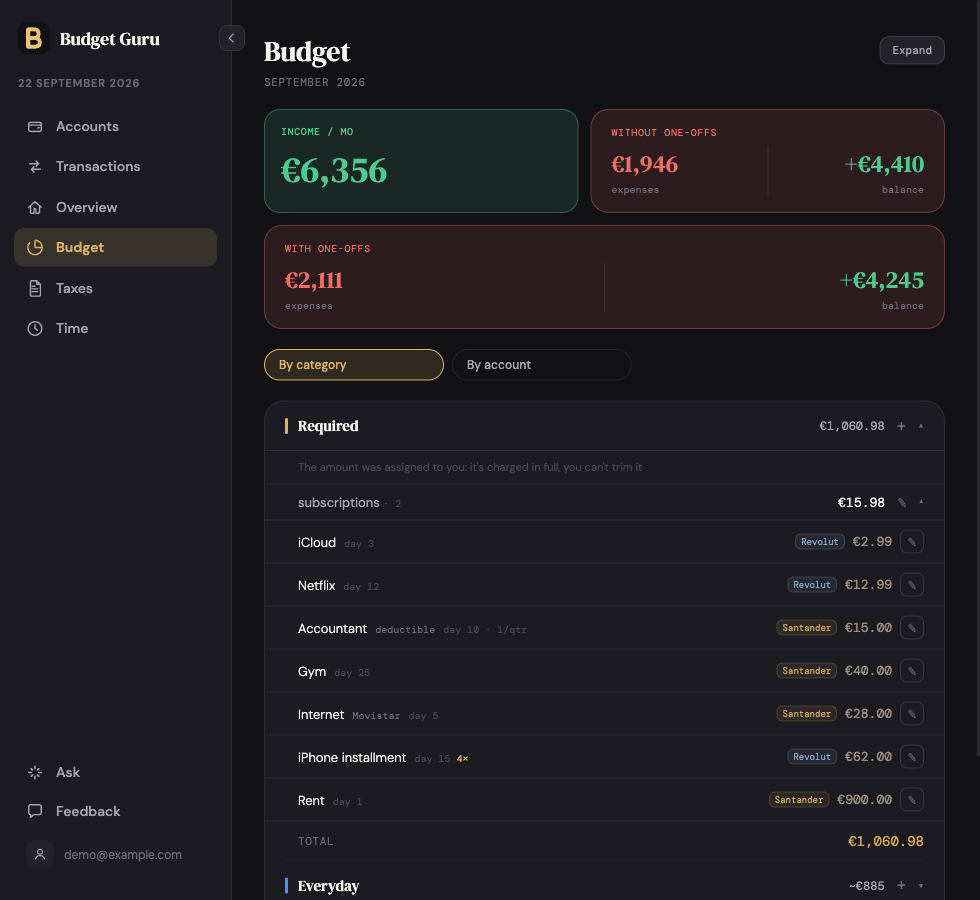This screenshot has width=980, height=900.
Task: Click Revolut tag on iPhone installment row
Action: 812,757
